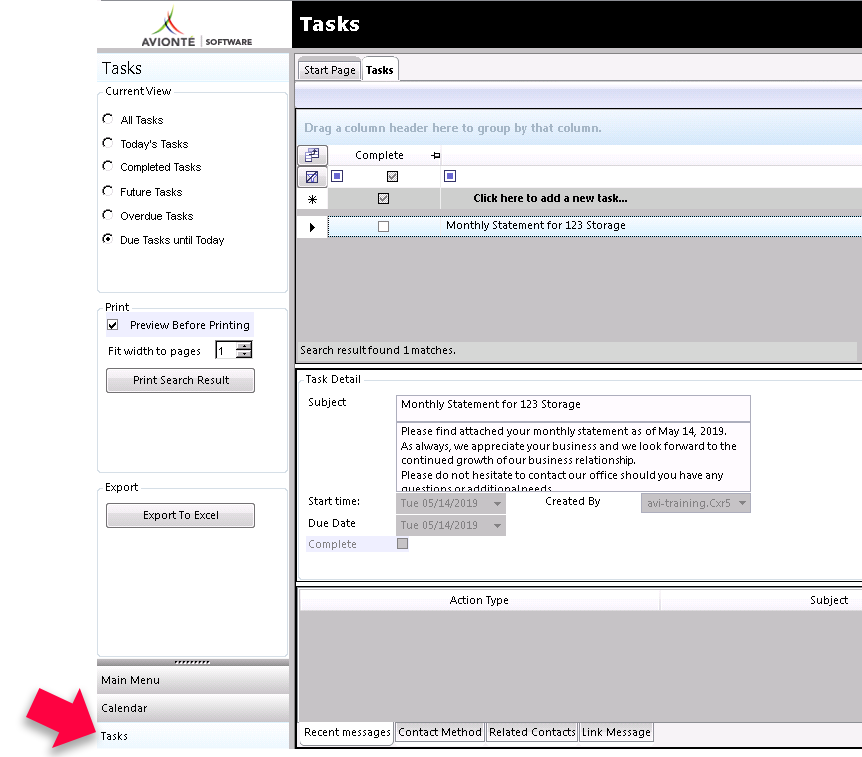Select the Tasks tab at the top
862x757 pixels.
coord(380,70)
